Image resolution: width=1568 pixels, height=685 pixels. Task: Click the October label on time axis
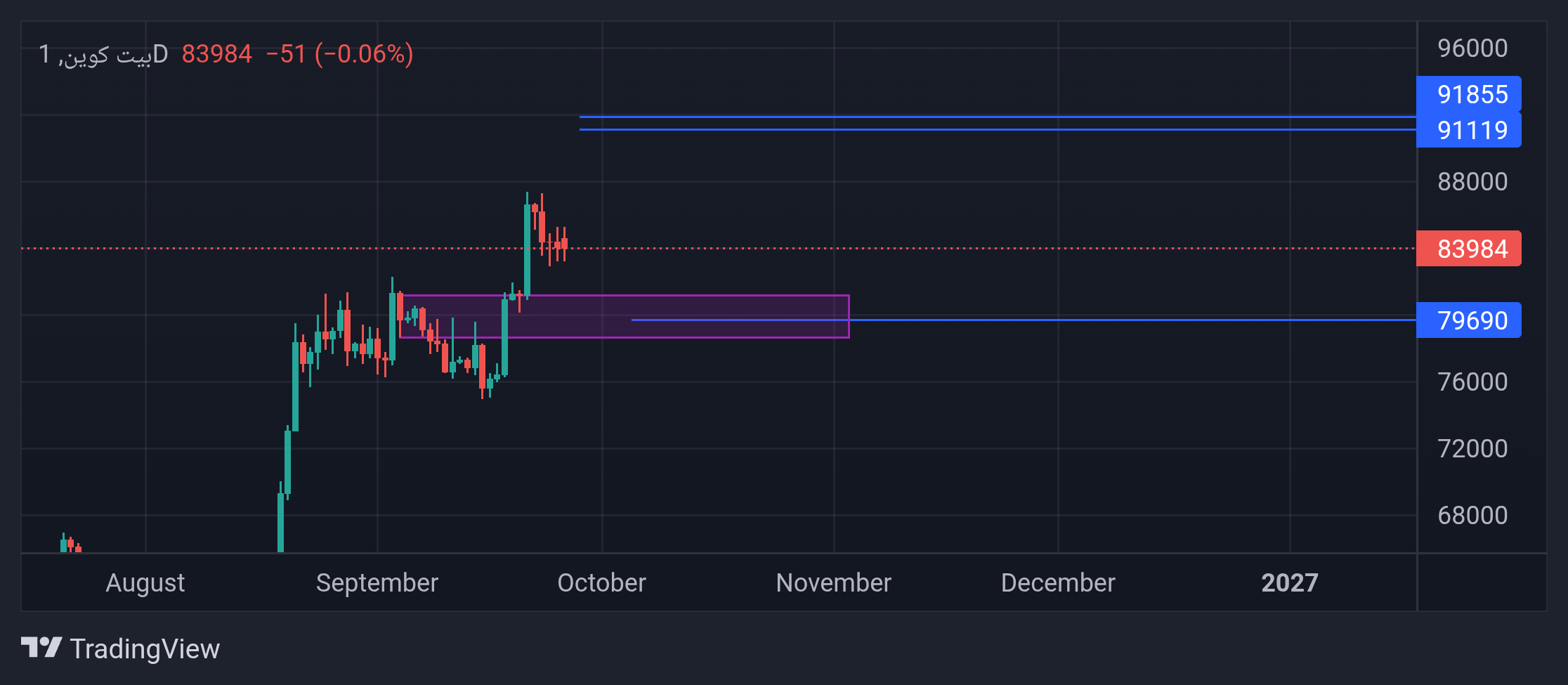click(x=601, y=582)
